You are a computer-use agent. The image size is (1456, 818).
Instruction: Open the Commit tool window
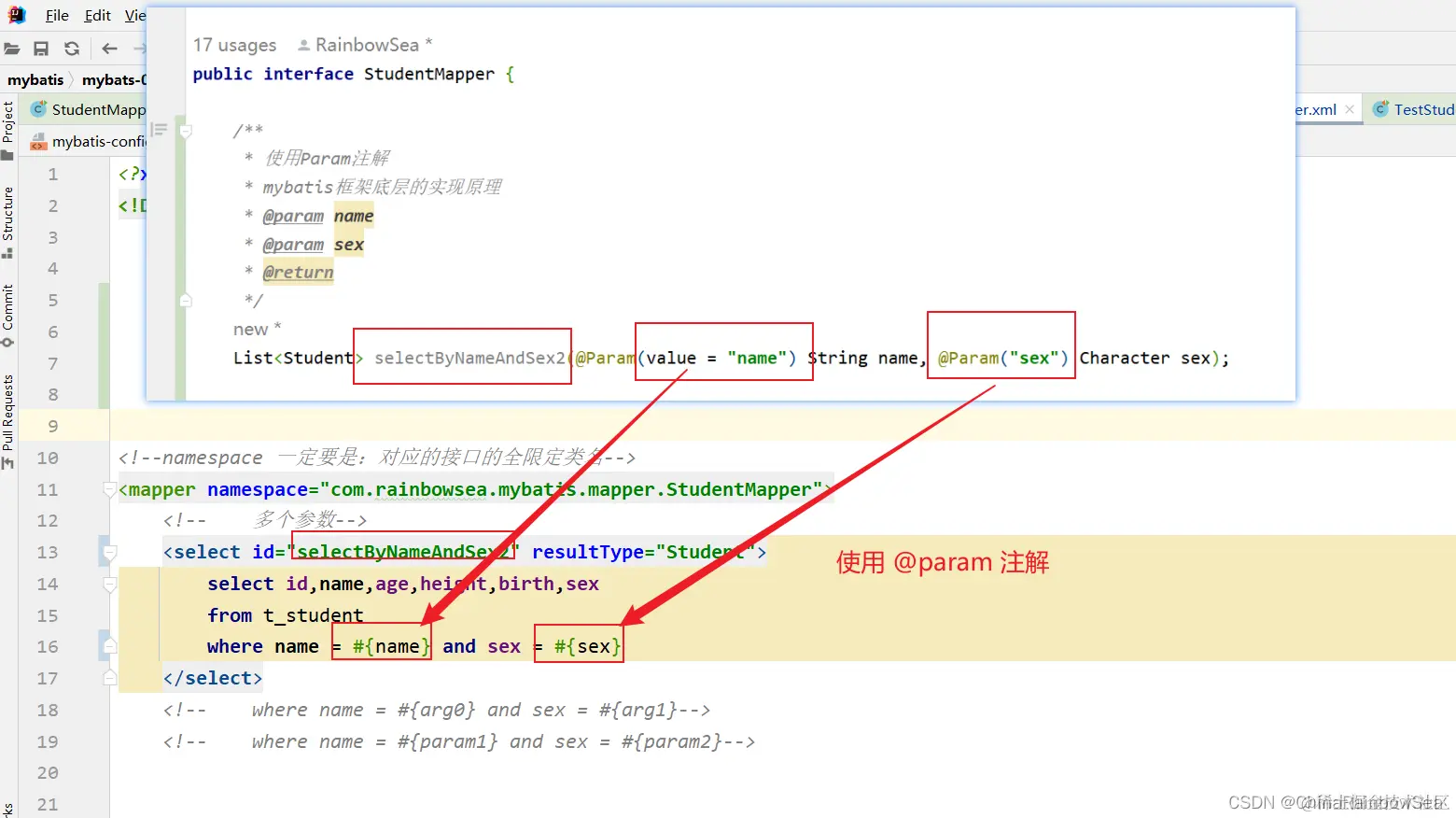pyautogui.click(x=8, y=306)
